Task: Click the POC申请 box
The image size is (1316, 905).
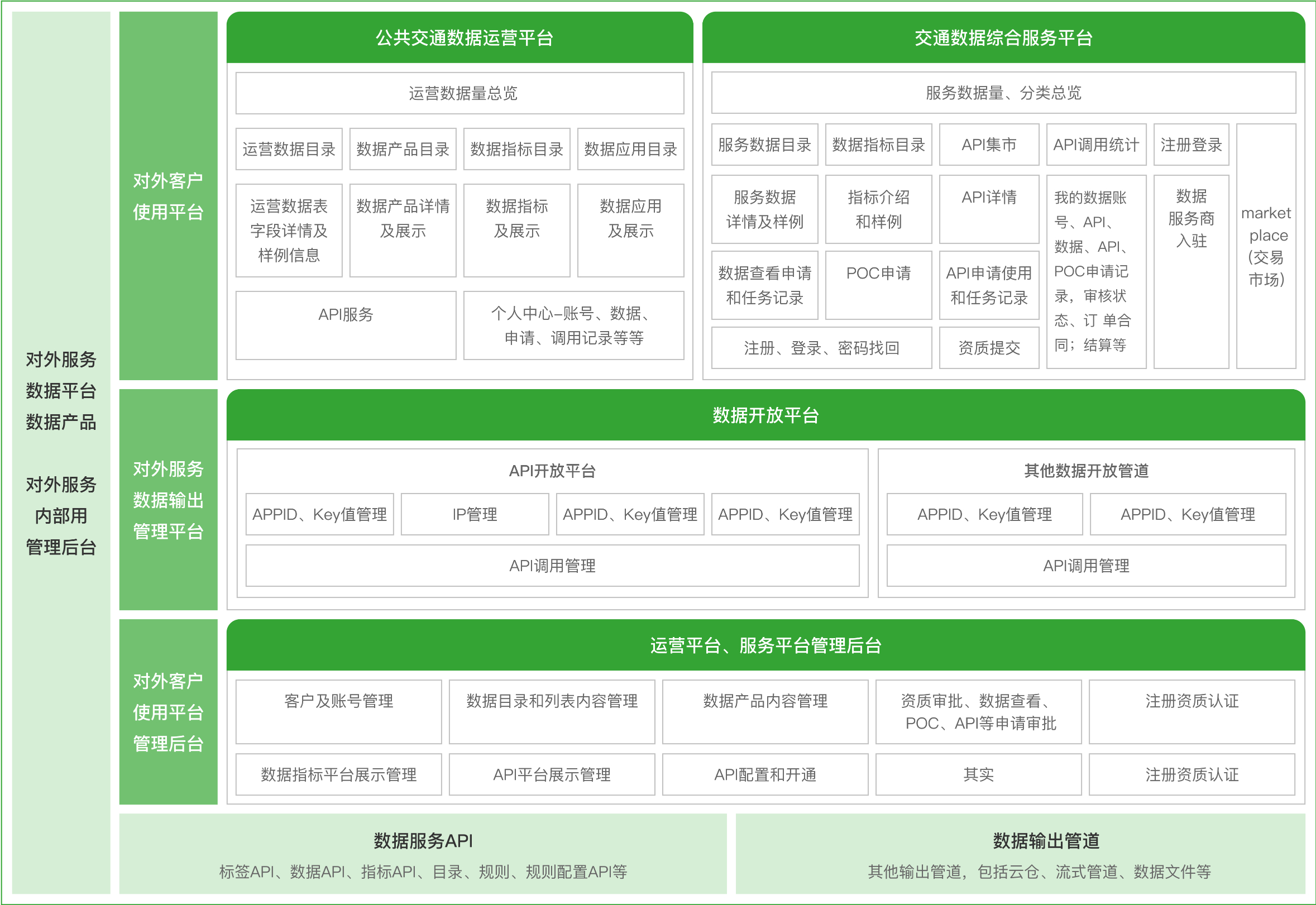Action: 878,285
